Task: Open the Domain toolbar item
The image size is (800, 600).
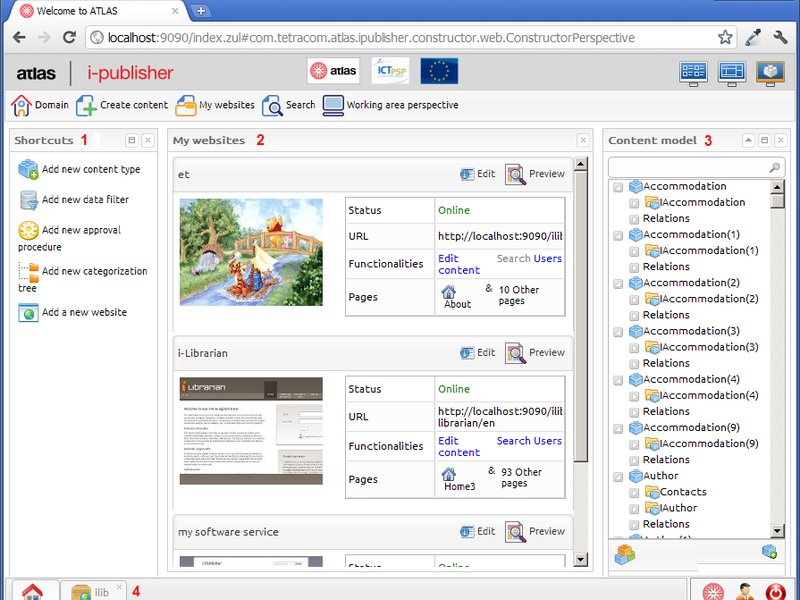Action: 40,105
